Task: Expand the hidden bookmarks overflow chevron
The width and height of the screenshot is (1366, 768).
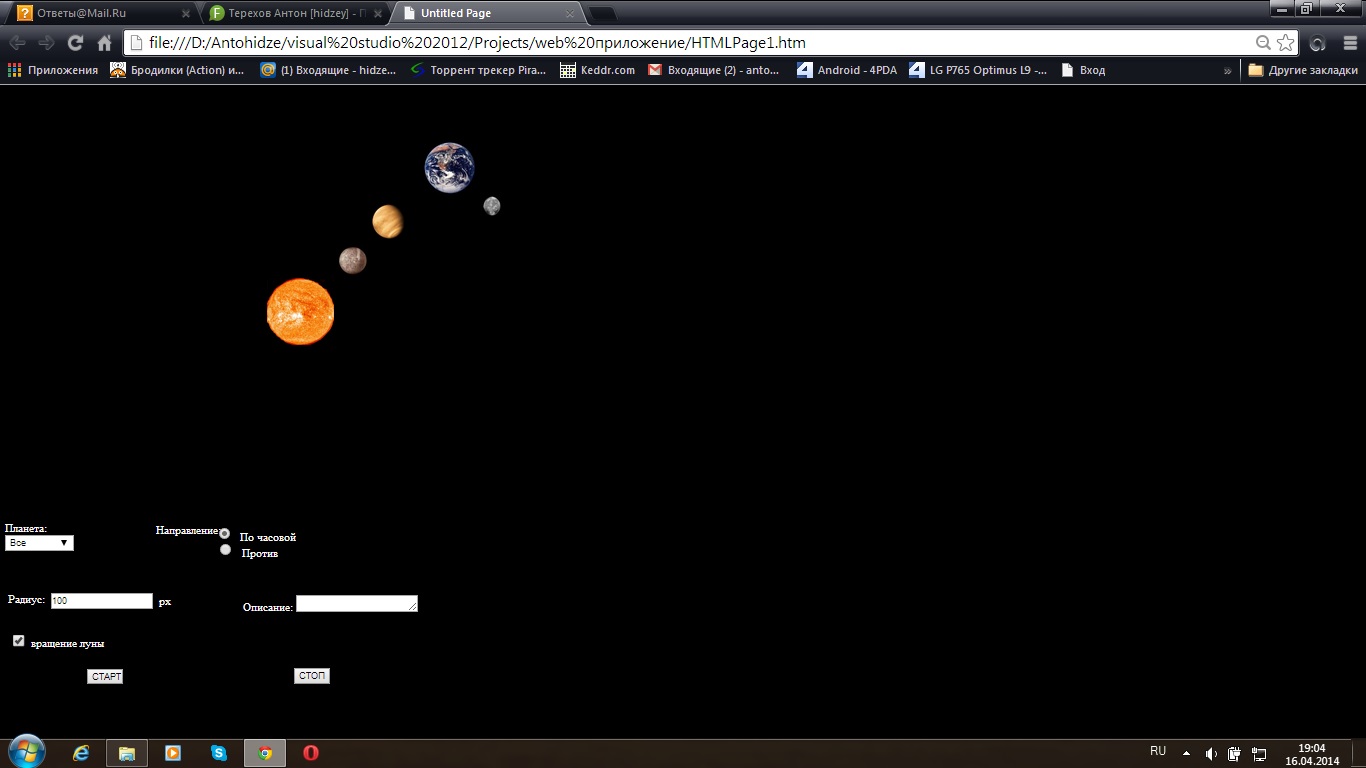Action: (x=1228, y=70)
